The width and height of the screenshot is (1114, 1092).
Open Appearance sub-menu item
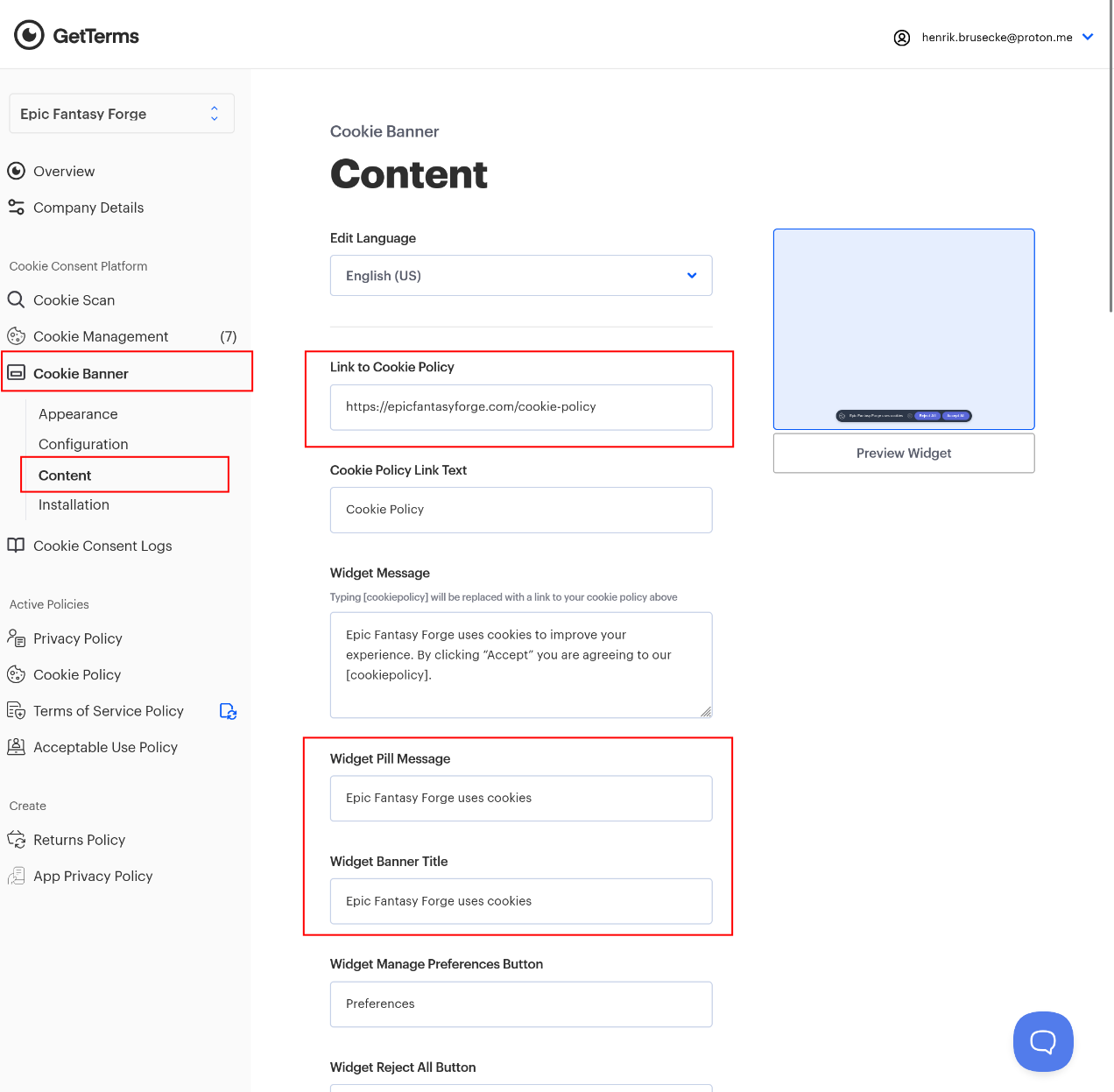pos(78,414)
